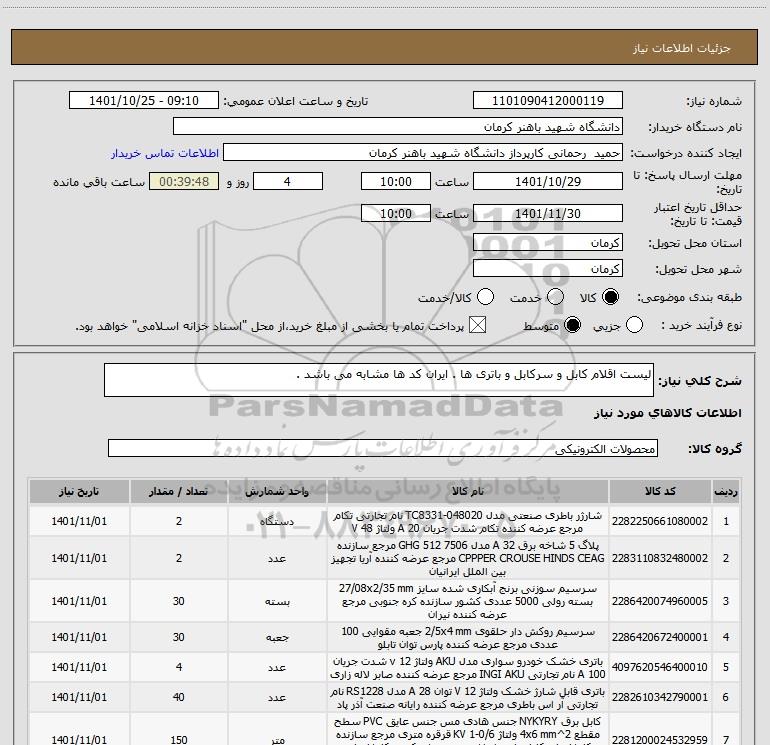Click unit دستگاه in row 1
The height and width of the screenshot is (745, 770).
point(277,522)
